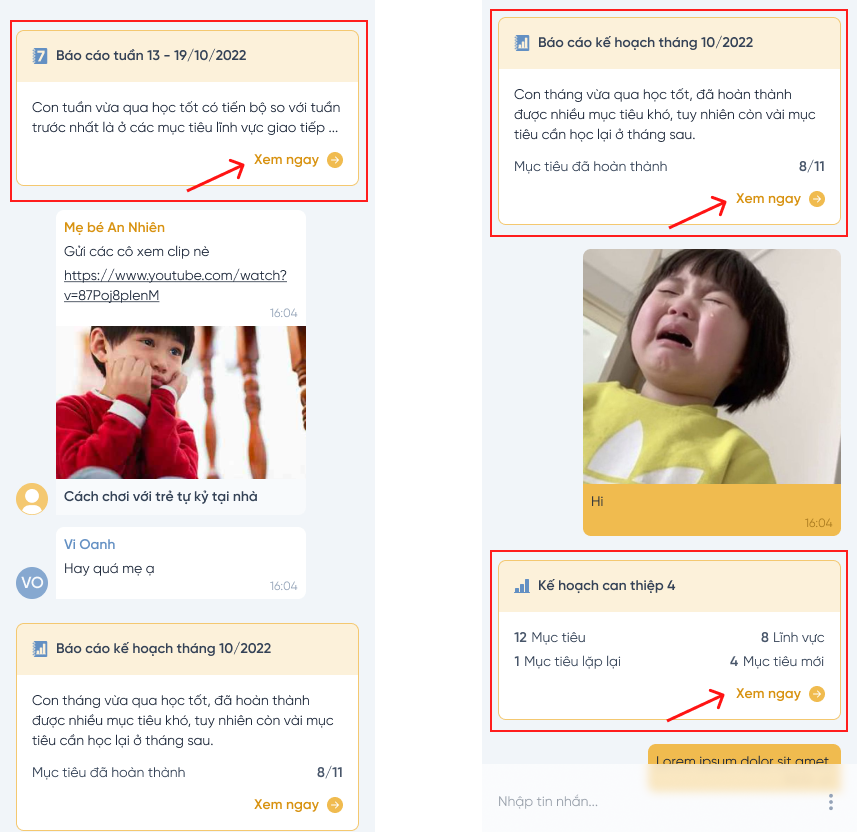
Task: Click the chart icon beside Kế hoạch can thiệp 4
Action: tap(522, 586)
